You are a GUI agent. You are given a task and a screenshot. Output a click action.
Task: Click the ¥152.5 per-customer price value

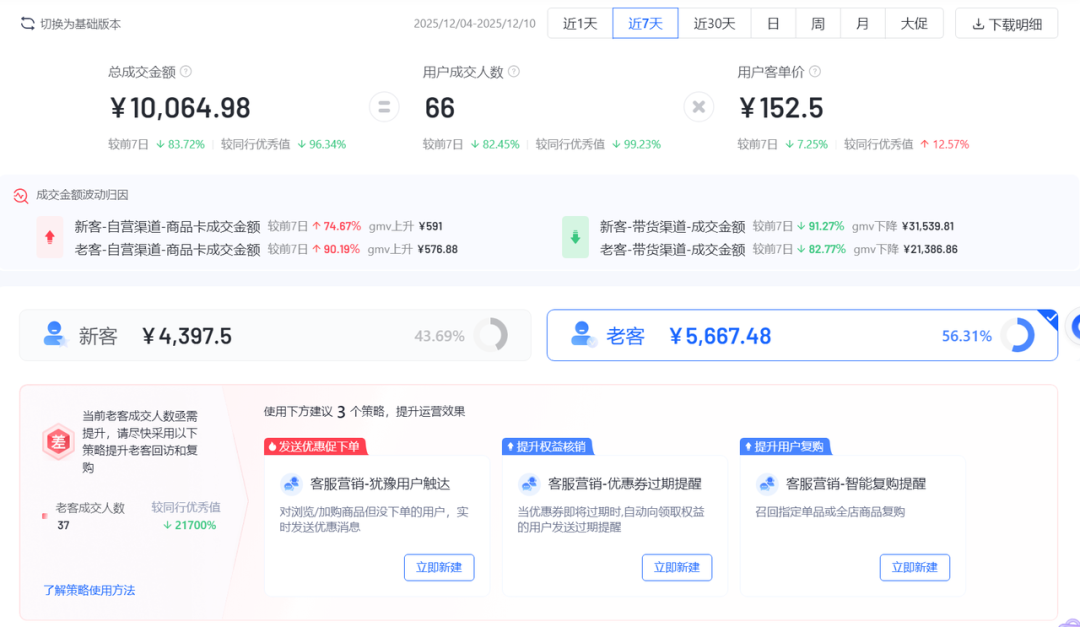tap(780, 108)
